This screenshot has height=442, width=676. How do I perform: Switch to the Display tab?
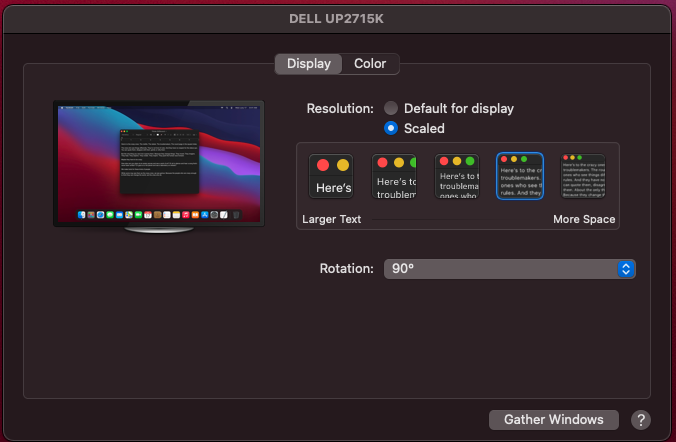(x=309, y=64)
